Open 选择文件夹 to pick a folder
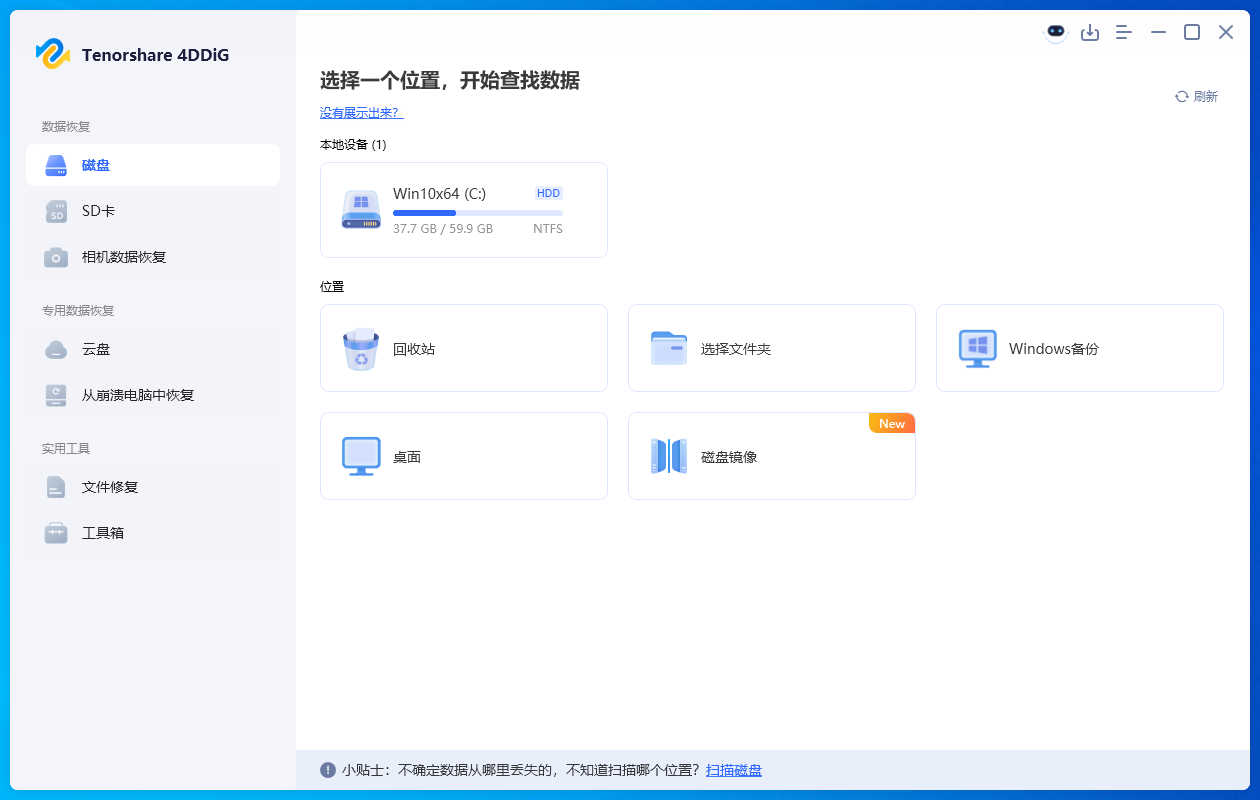 tap(771, 348)
